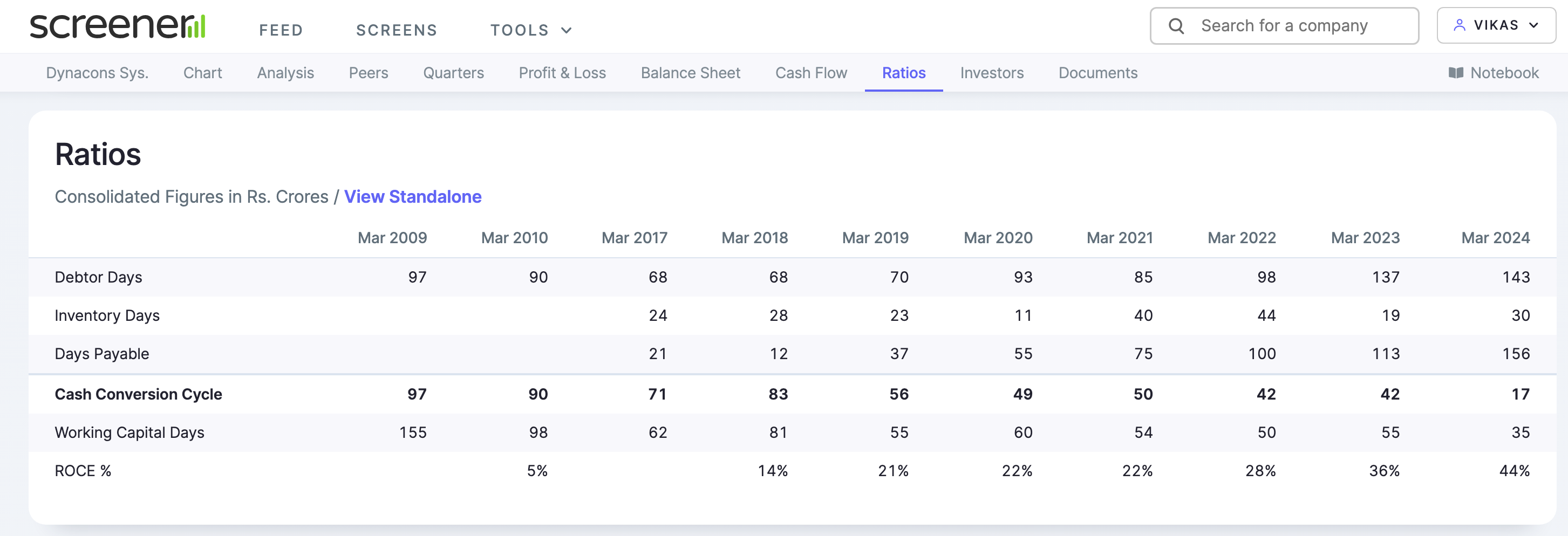1568x536 pixels.
Task: Expand the Cash Conversion Cycle row
Action: pyautogui.click(x=138, y=394)
